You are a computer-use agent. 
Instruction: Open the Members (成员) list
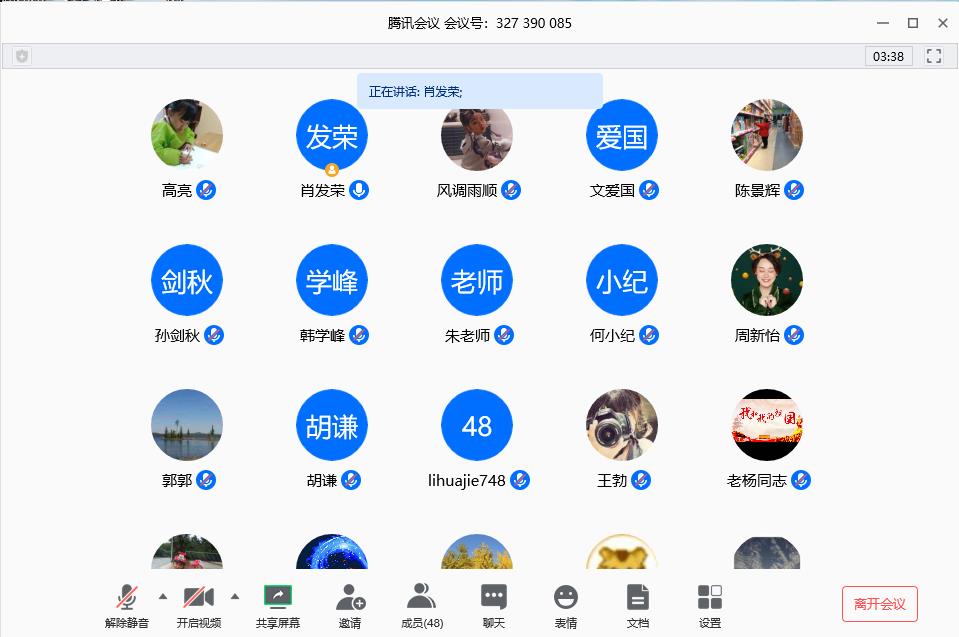pyautogui.click(x=421, y=598)
